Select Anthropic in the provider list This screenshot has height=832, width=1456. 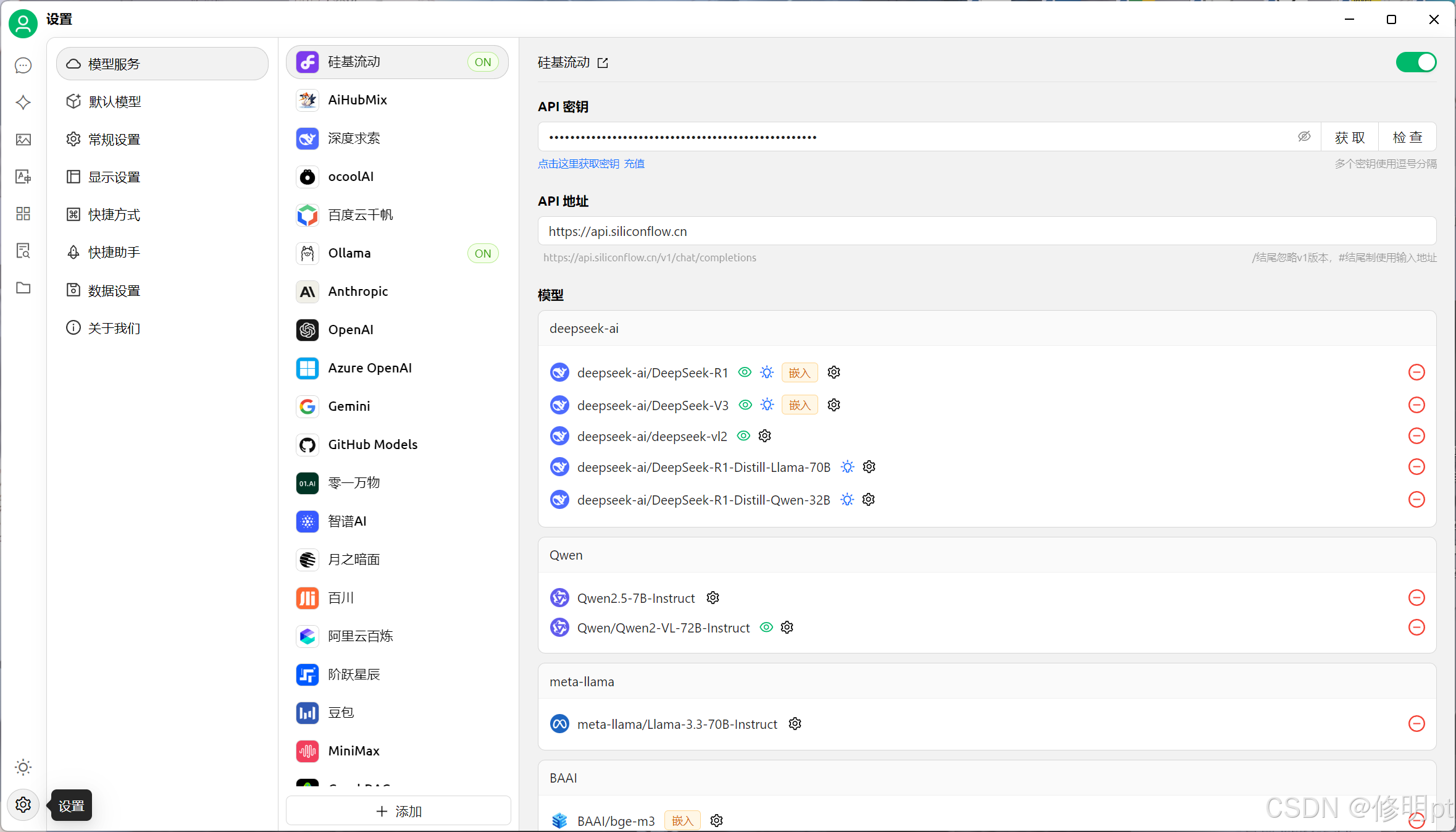point(358,292)
